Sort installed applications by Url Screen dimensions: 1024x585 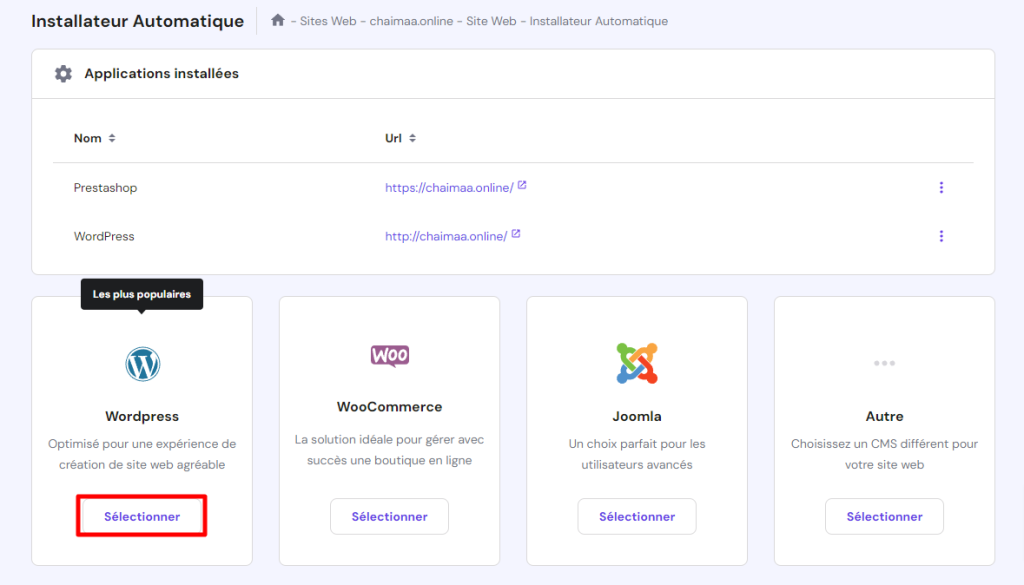[x=398, y=138]
